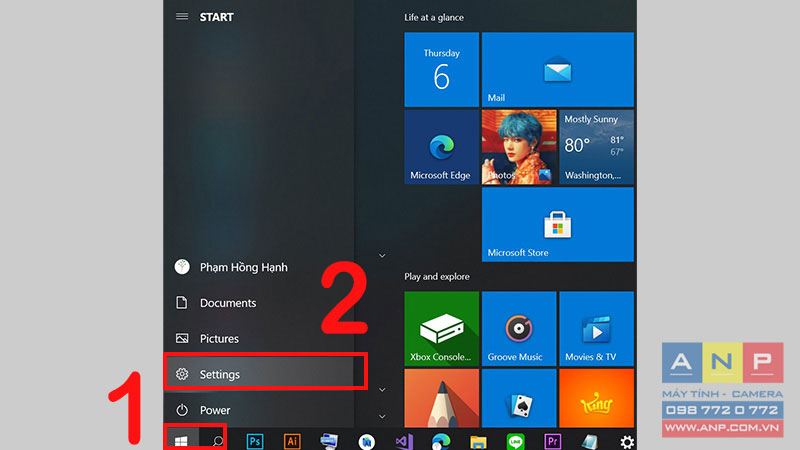The width and height of the screenshot is (800, 450).
Task: Open the Photos tile
Action: 519,147
